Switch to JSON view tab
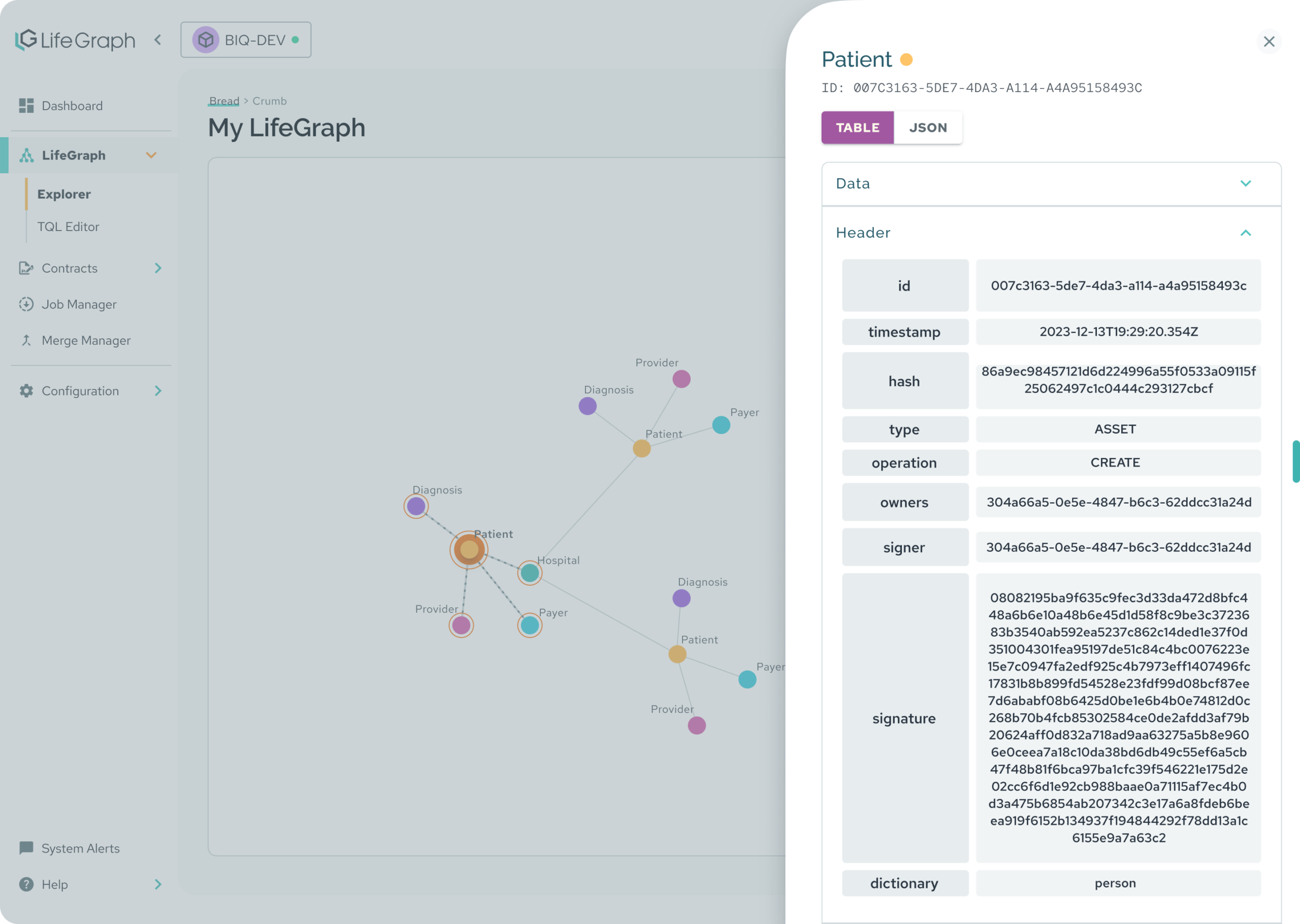This screenshot has width=1300, height=924. click(927, 127)
